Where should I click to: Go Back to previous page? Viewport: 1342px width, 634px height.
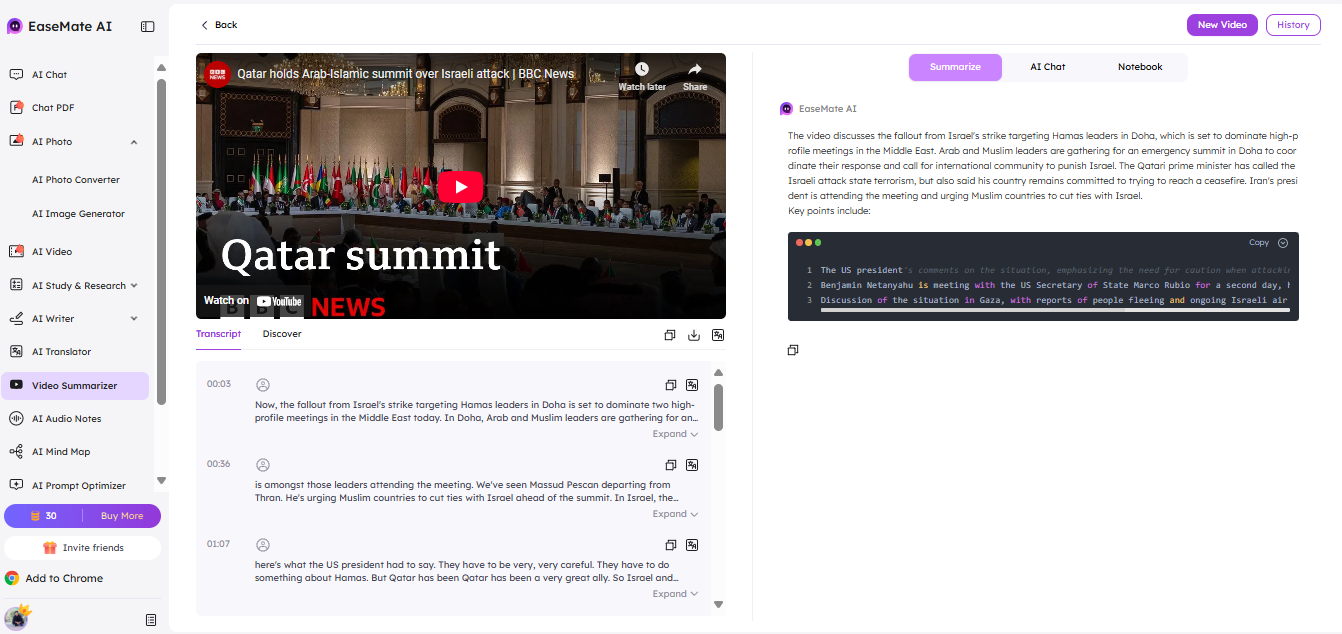coord(220,25)
